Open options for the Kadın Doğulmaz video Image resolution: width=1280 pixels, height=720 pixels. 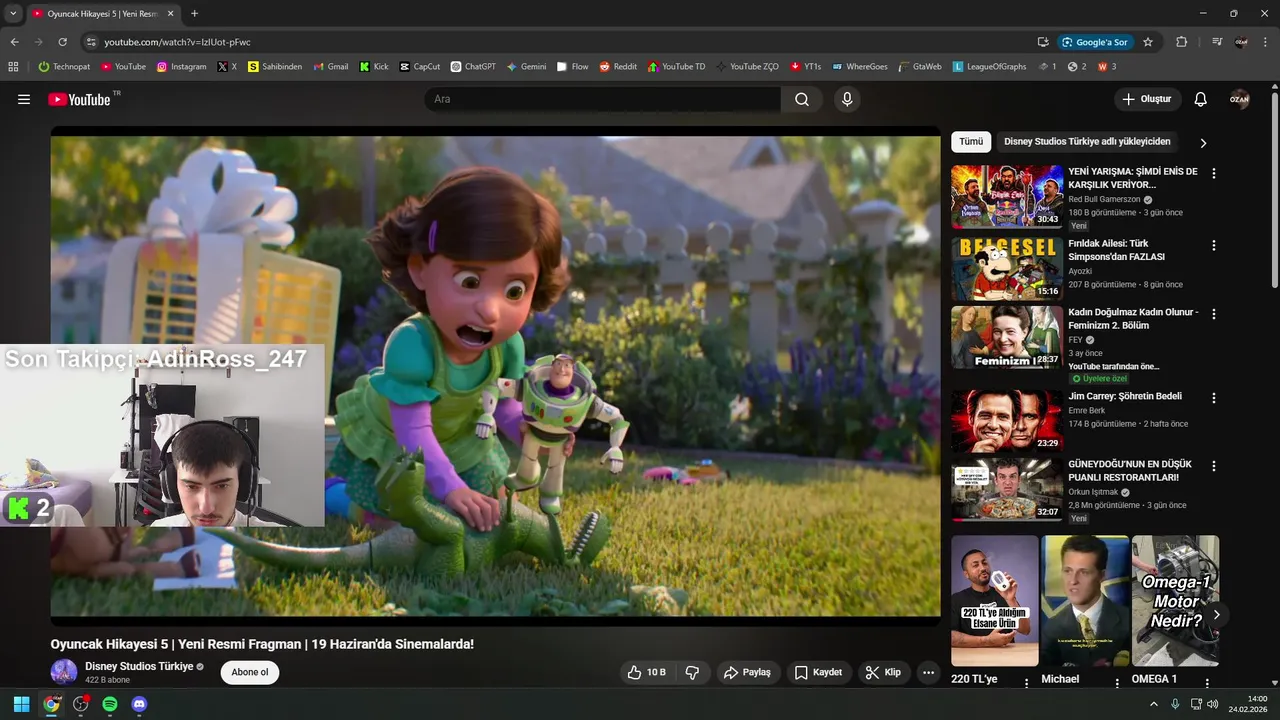tap(1214, 314)
